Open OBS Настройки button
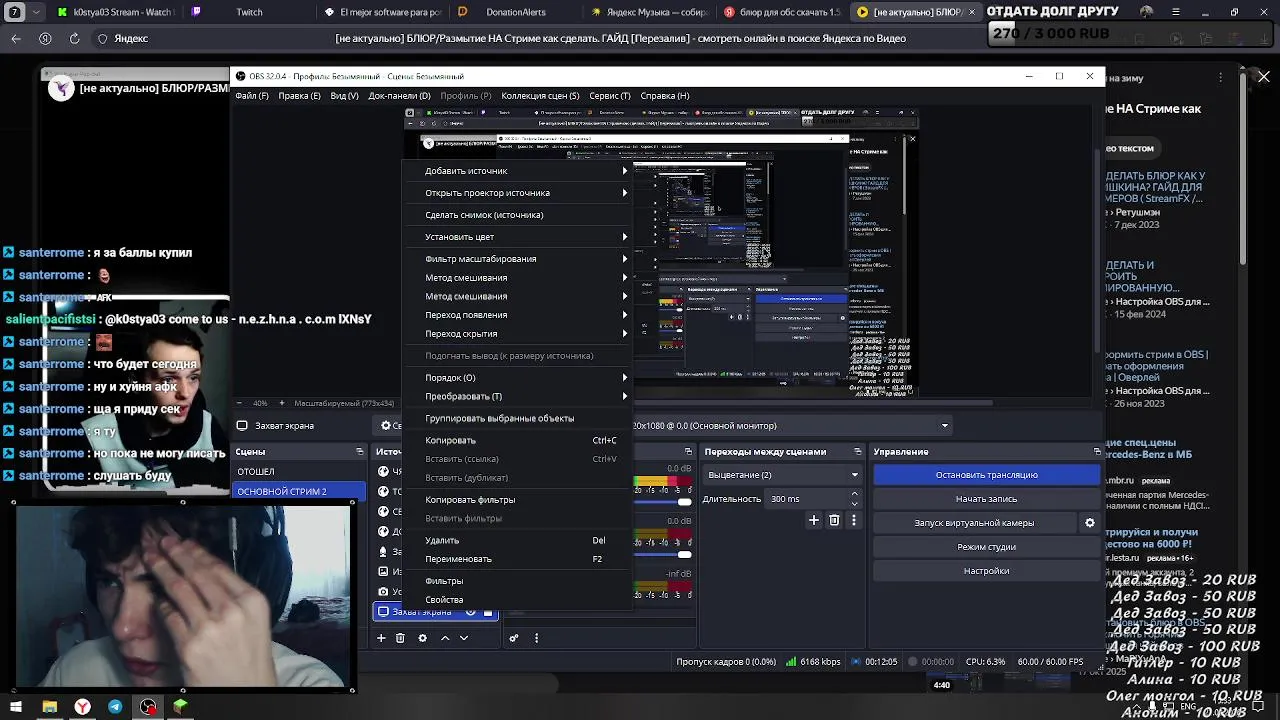Viewport: 1280px width, 720px height. point(987,571)
